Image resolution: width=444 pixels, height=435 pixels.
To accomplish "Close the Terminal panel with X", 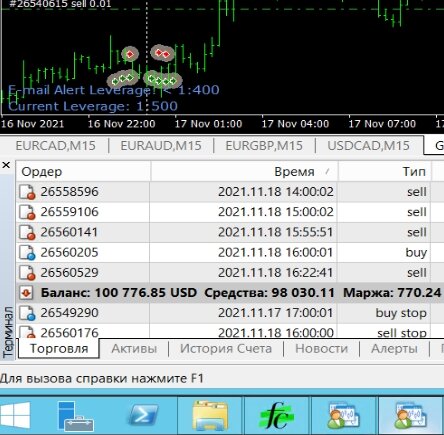I will point(6,165).
